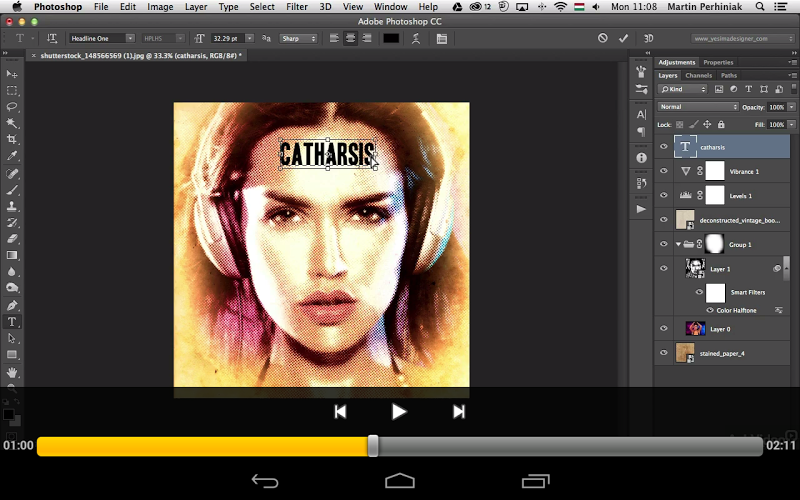
Task: Open the font family dropdown Headline One
Action: [x=102, y=38]
